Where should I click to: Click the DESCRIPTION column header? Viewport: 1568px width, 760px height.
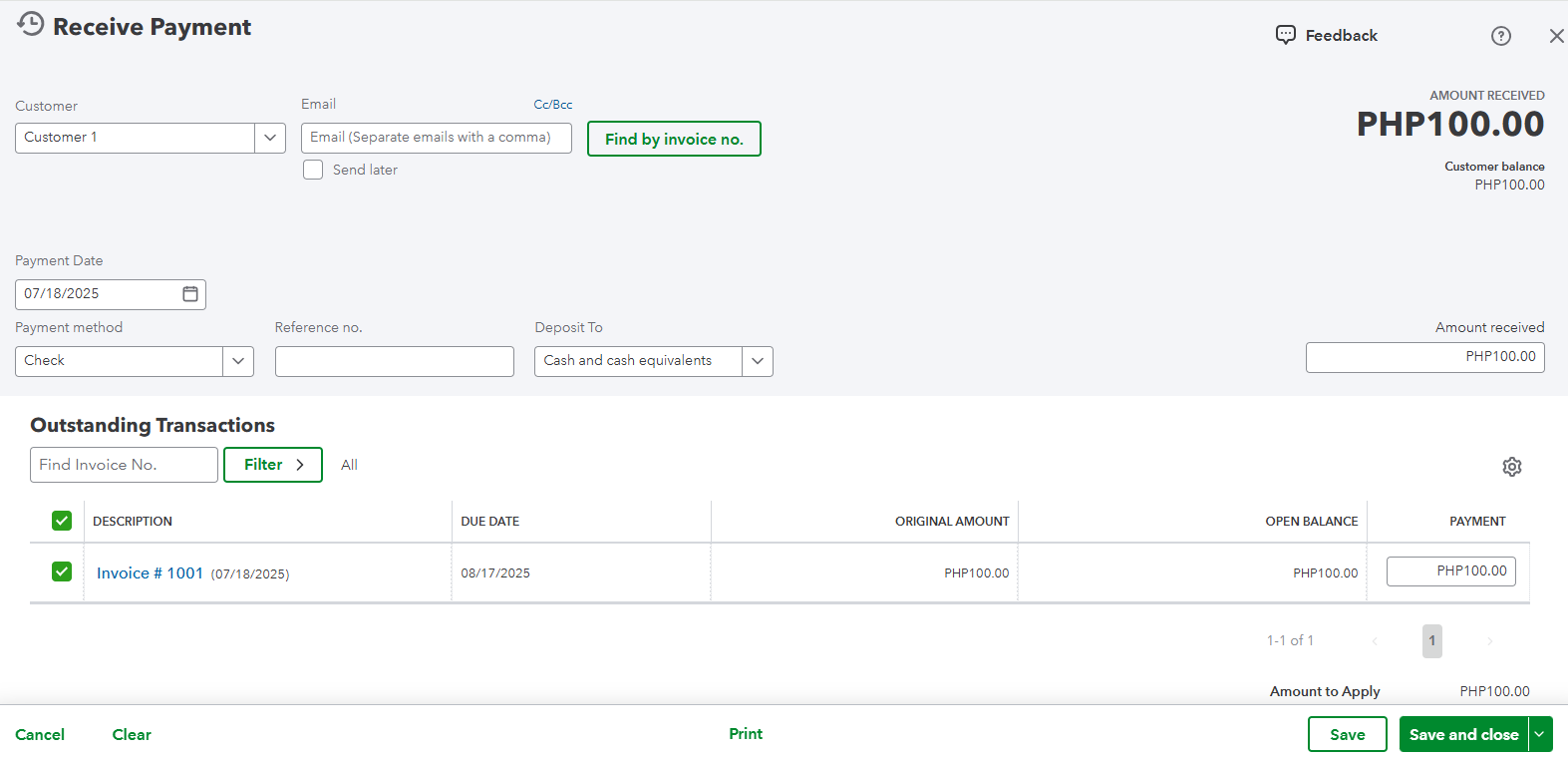coord(133,521)
